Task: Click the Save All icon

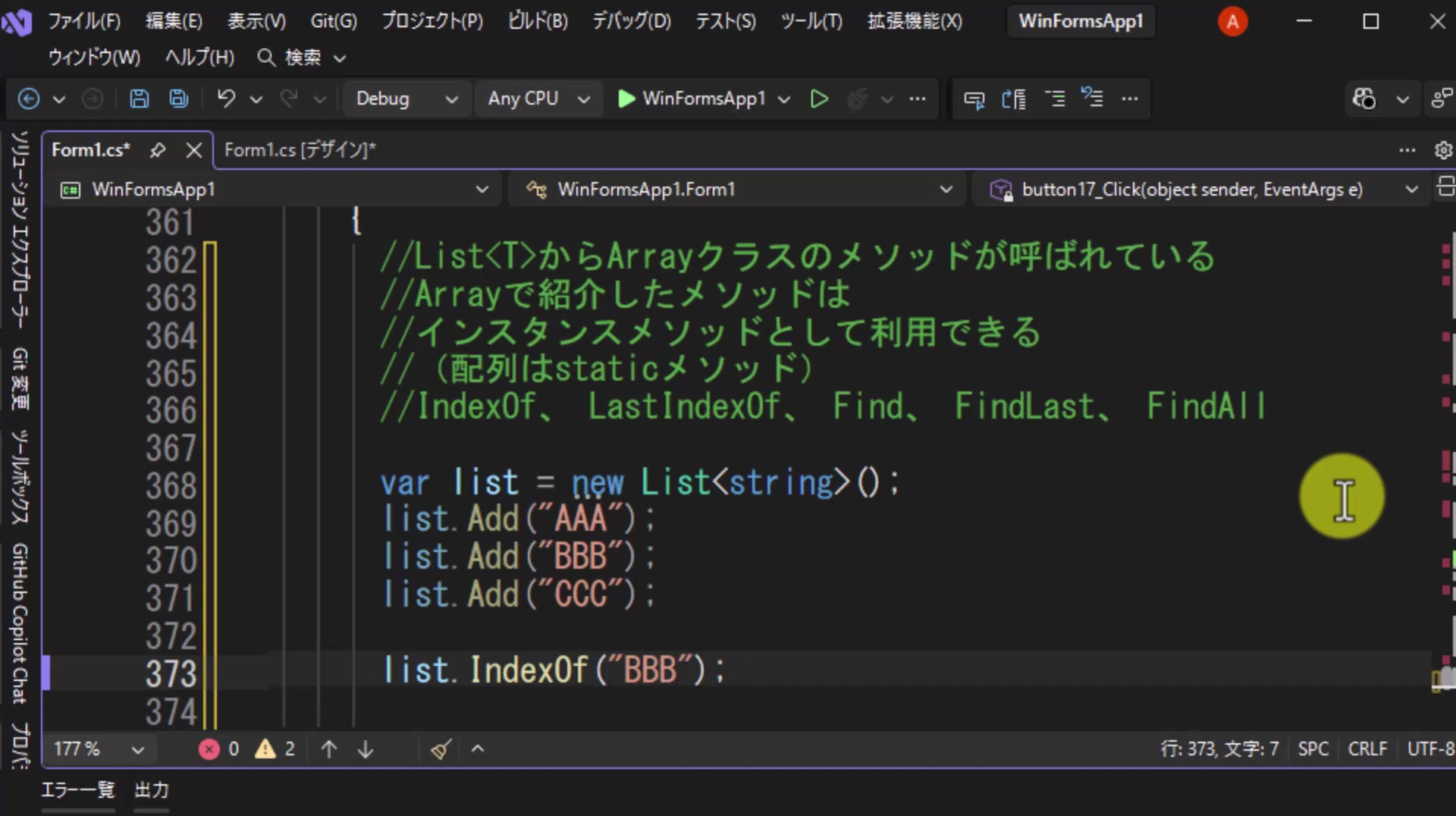Action: click(x=179, y=99)
